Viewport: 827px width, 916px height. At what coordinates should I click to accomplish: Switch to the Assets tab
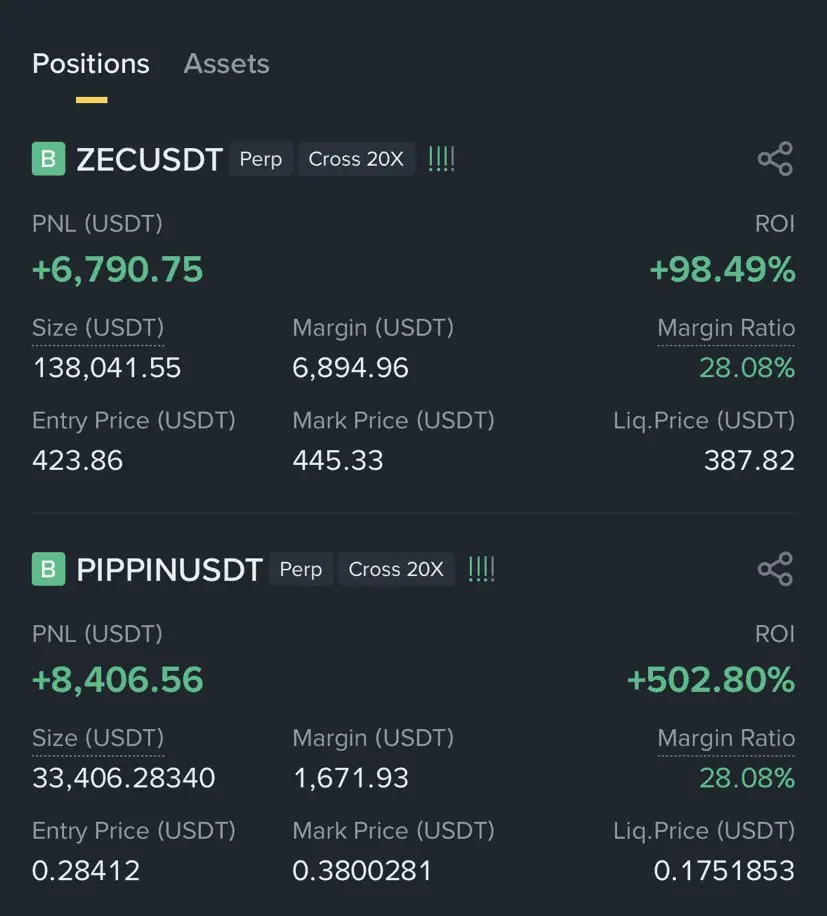[226, 64]
